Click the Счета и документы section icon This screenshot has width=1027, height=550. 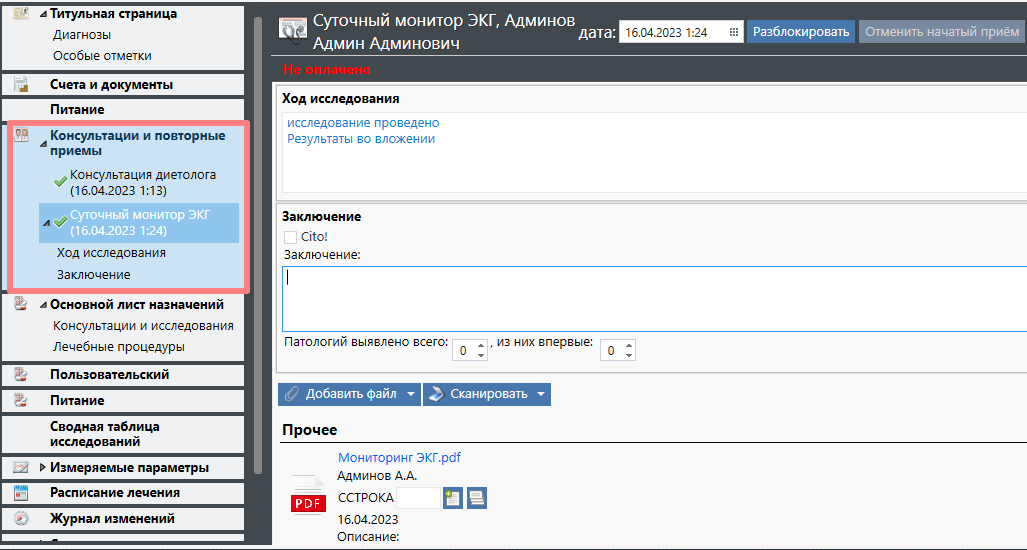click(21, 85)
